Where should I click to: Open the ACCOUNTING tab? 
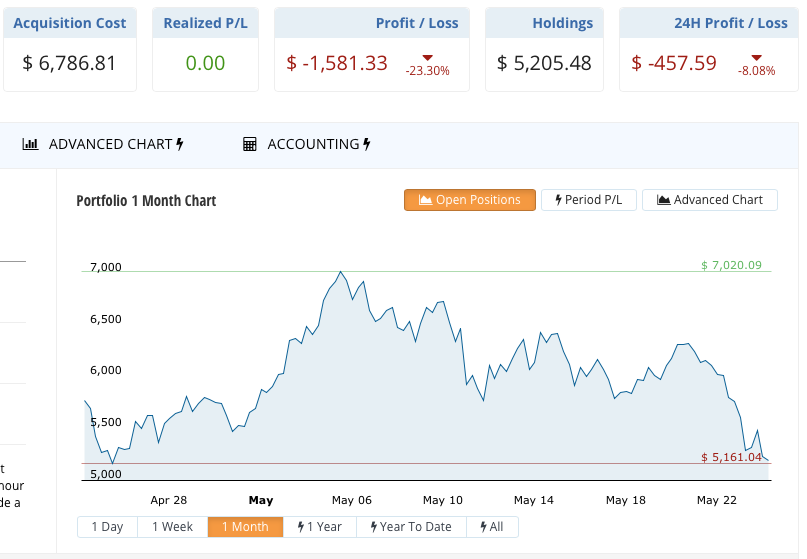(x=312, y=144)
